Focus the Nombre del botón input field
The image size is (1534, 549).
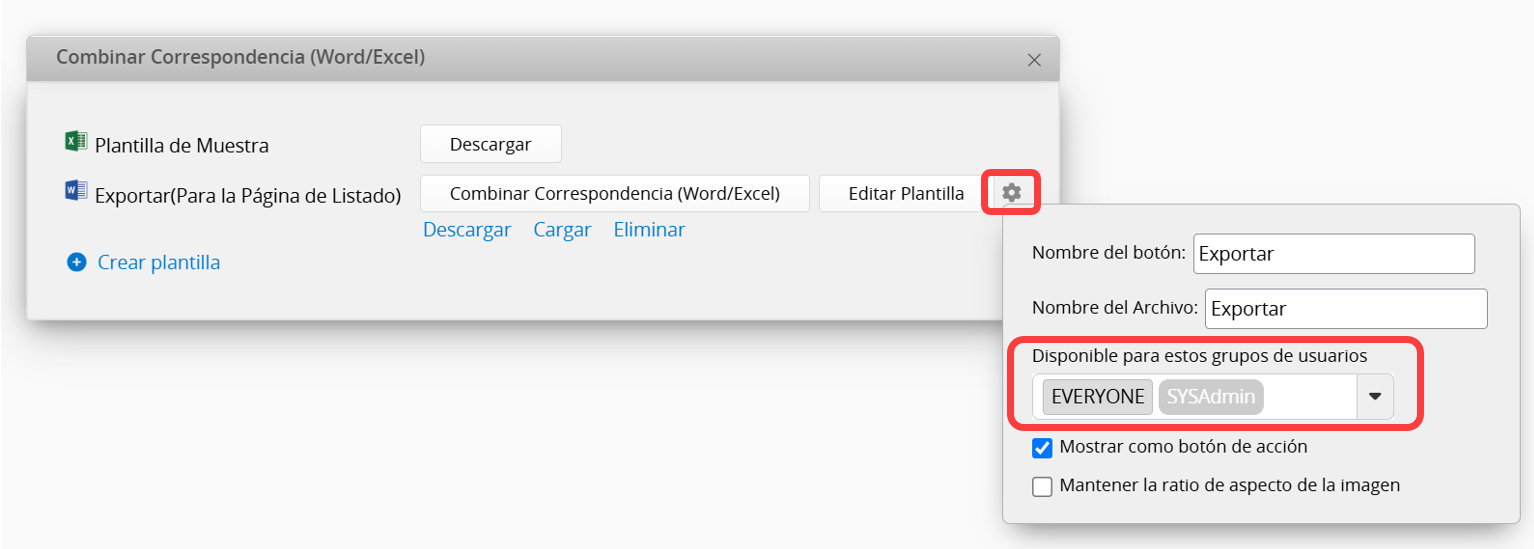tap(1334, 254)
